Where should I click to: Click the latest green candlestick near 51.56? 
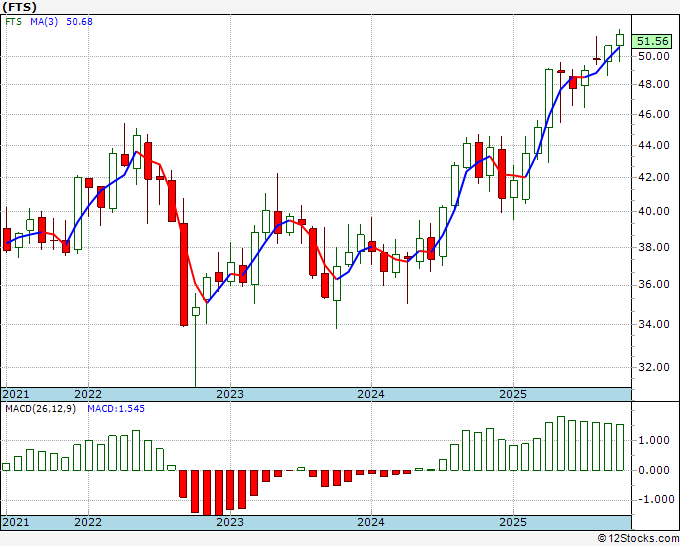pos(620,40)
